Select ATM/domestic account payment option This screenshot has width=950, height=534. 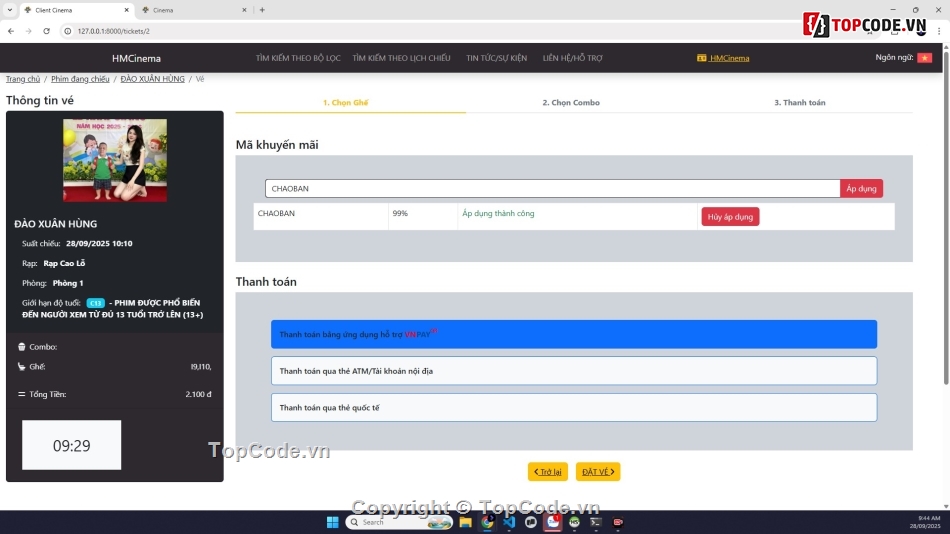pos(573,371)
